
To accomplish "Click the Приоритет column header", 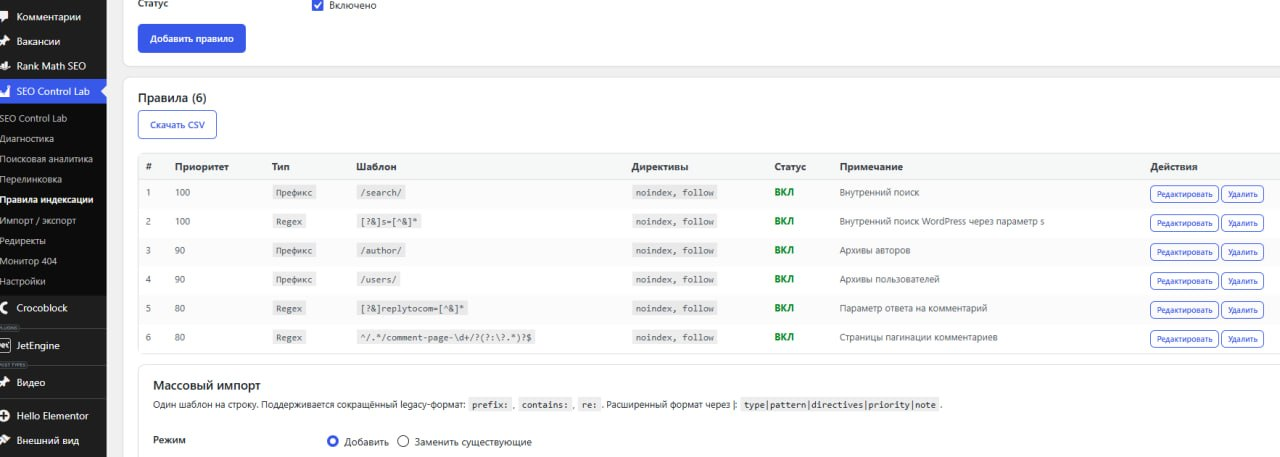I will (x=202, y=167).
